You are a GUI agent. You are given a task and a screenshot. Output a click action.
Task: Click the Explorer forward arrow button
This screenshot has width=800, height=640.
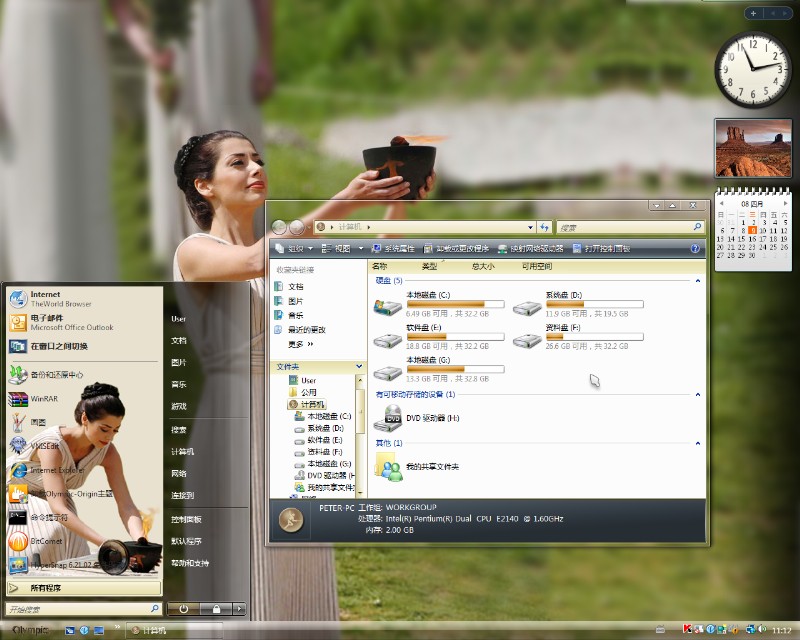pyautogui.click(x=297, y=227)
